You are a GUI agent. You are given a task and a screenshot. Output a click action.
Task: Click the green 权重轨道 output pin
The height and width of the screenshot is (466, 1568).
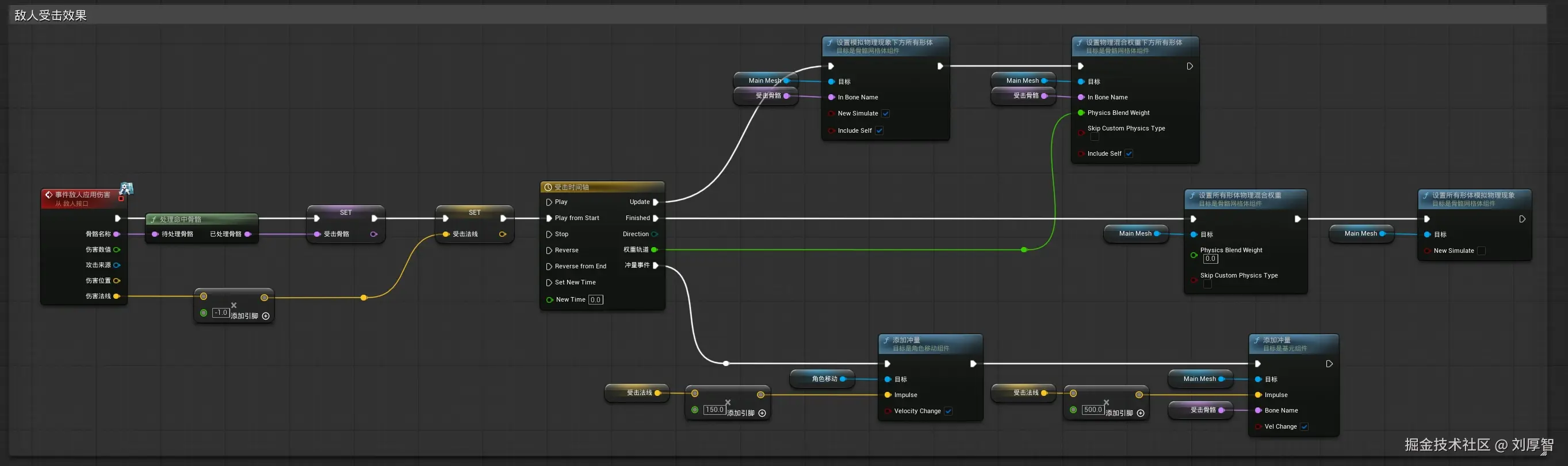(x=655, y=250)
